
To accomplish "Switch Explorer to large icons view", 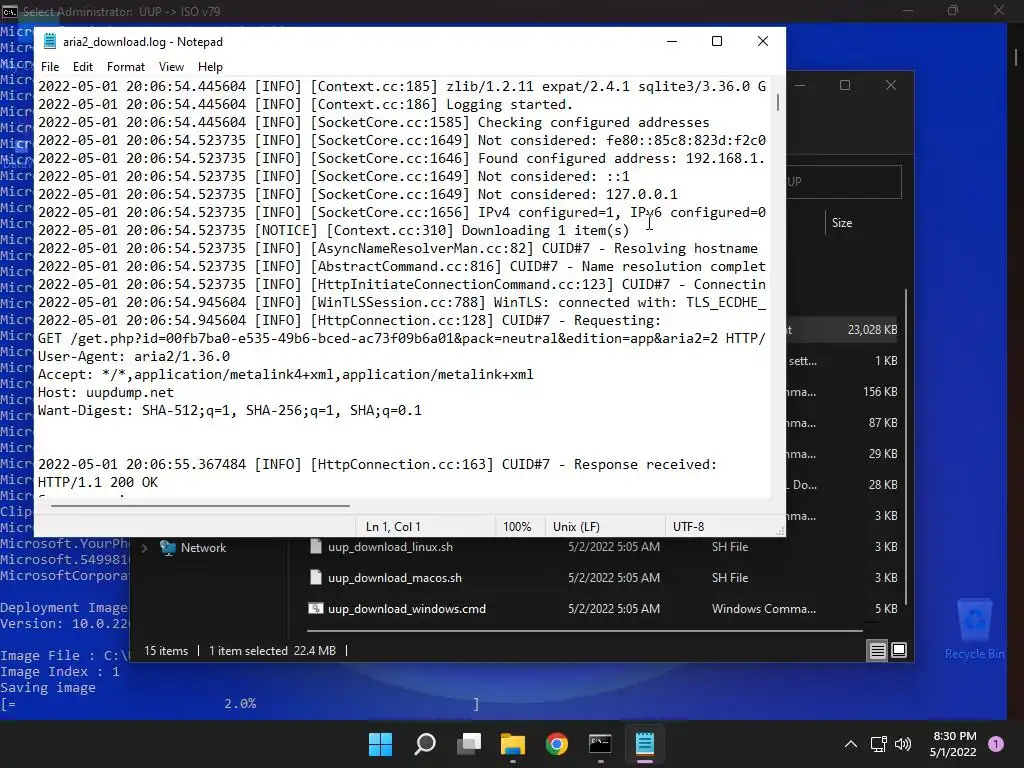I will click(899, 650).
